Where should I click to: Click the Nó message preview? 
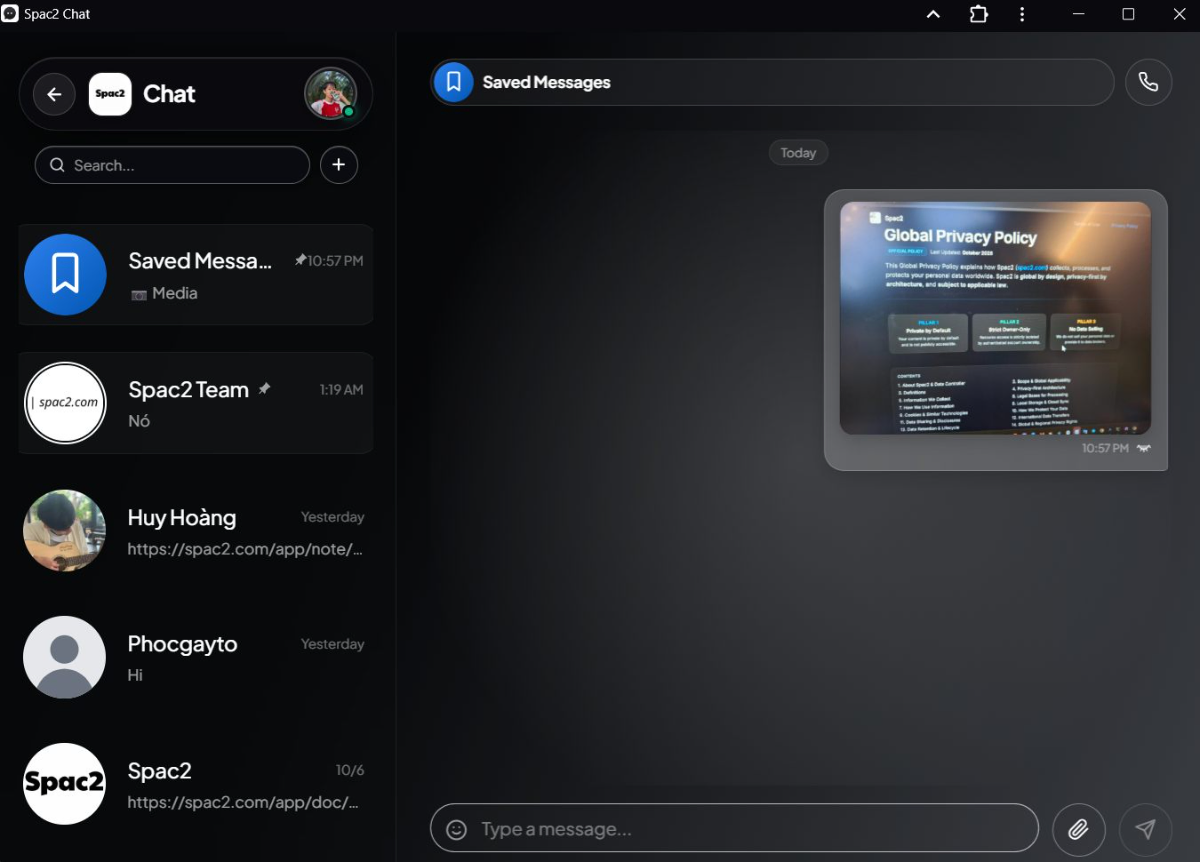[139, 421]
